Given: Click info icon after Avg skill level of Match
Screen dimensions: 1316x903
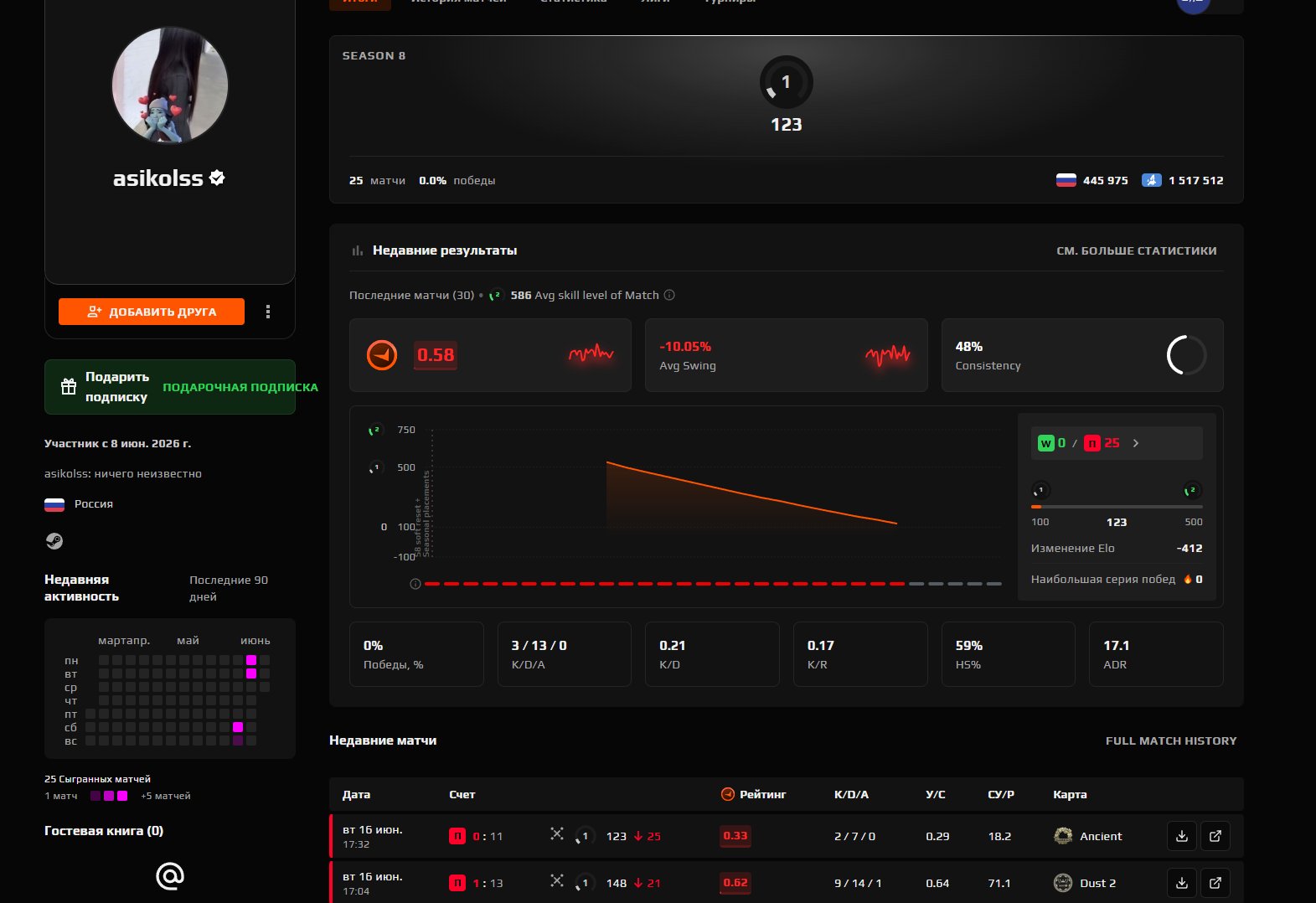Looking at the screenshot, I should (669, 295).
